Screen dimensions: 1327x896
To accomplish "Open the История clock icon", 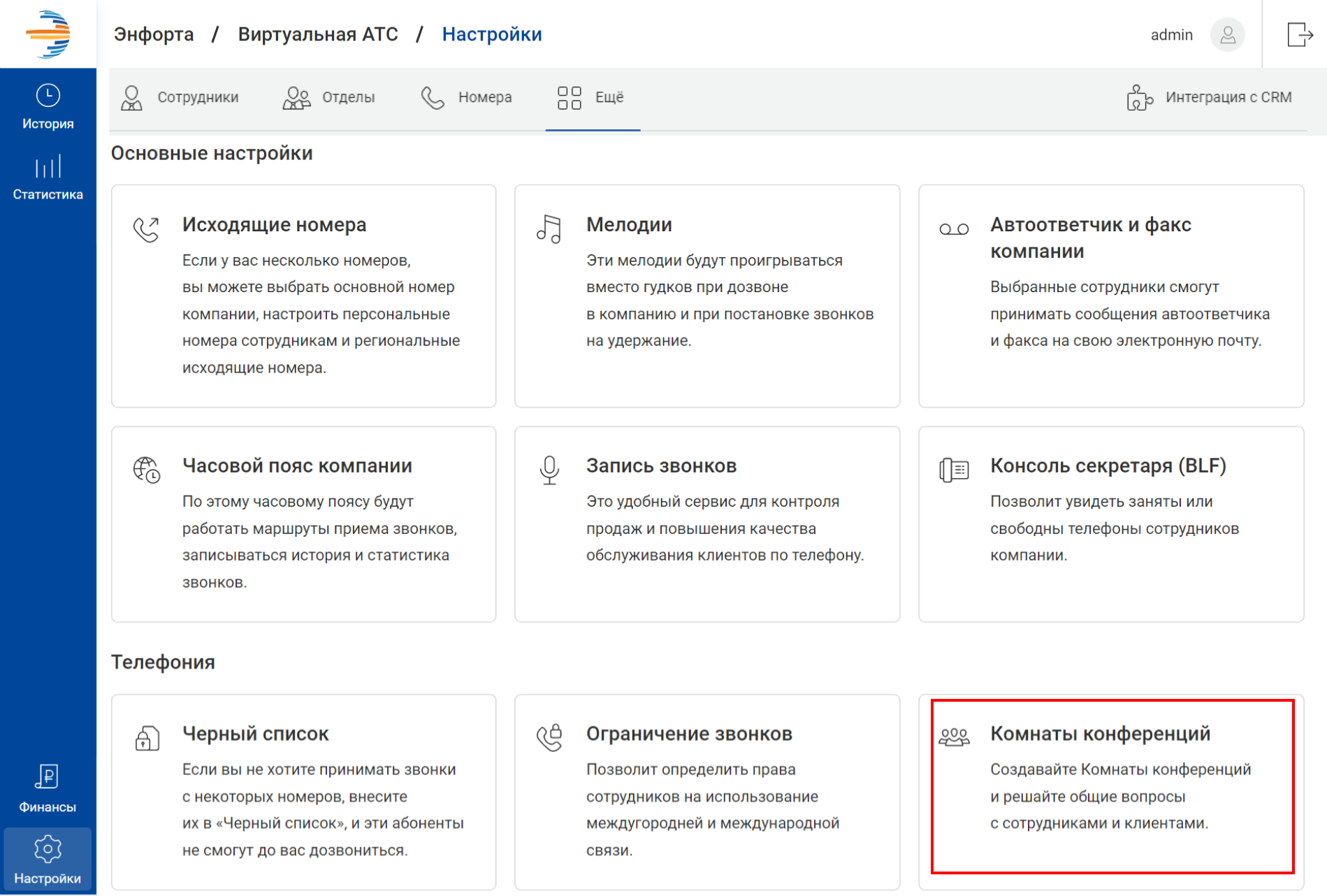I will [48, 95].
